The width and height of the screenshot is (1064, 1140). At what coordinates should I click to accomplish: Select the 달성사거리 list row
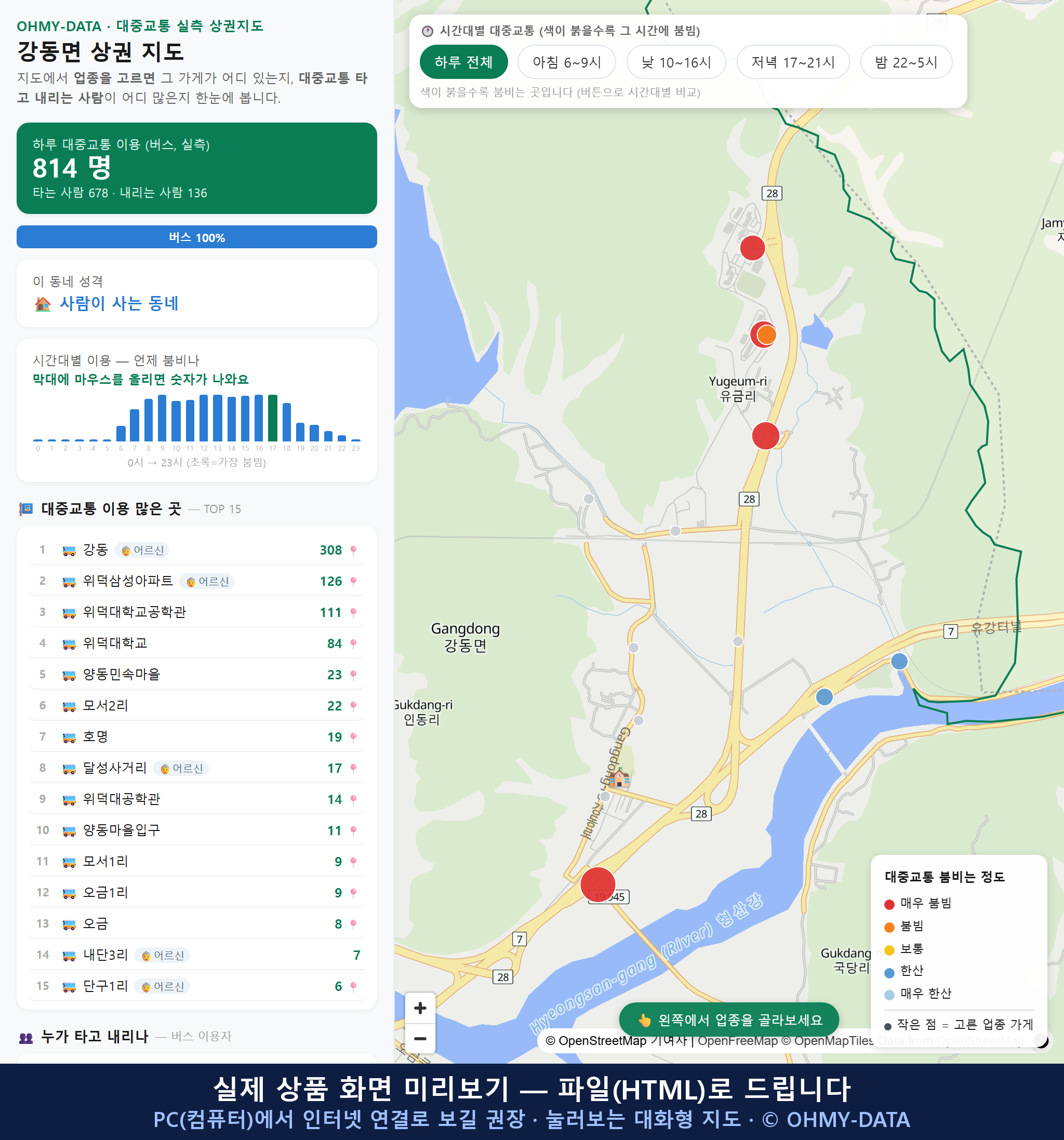coord(197,769)
